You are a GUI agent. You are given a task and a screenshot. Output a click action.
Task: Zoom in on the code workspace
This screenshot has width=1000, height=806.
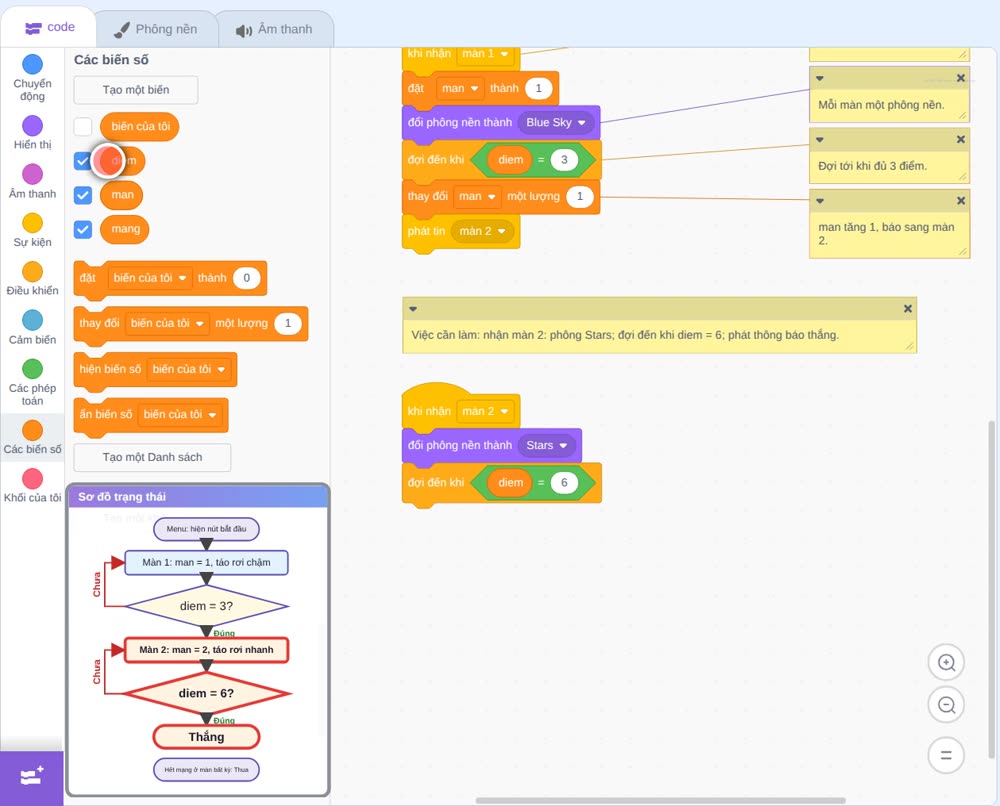click(946, 663)
